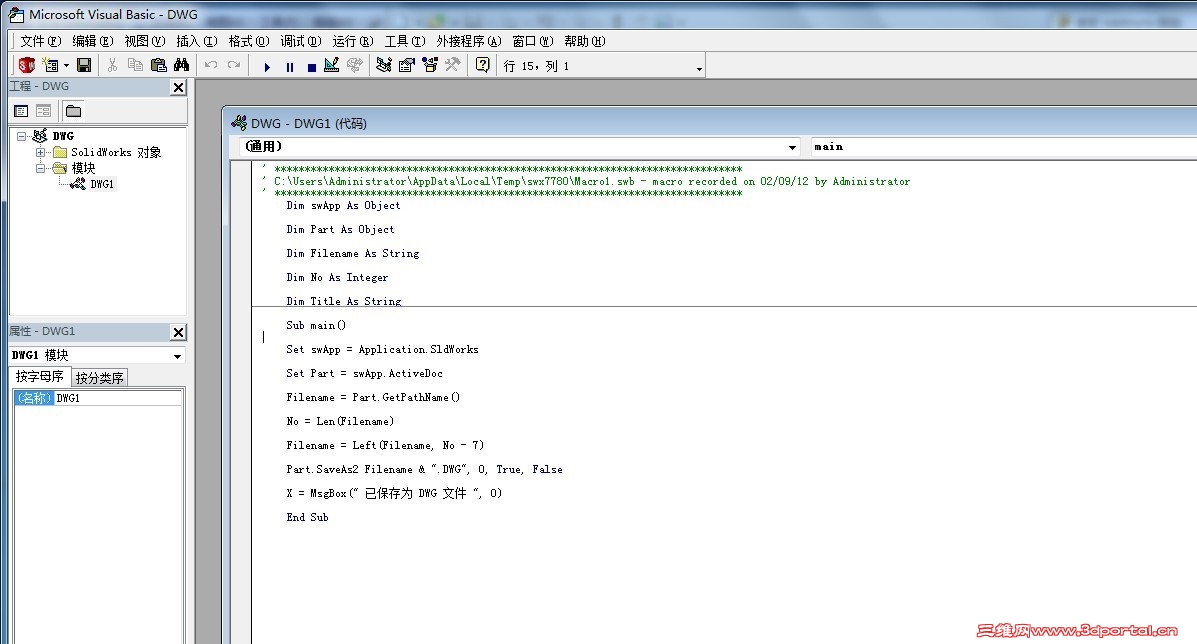
Task: Select the (名称) property row label
Action: click(34, 398)
